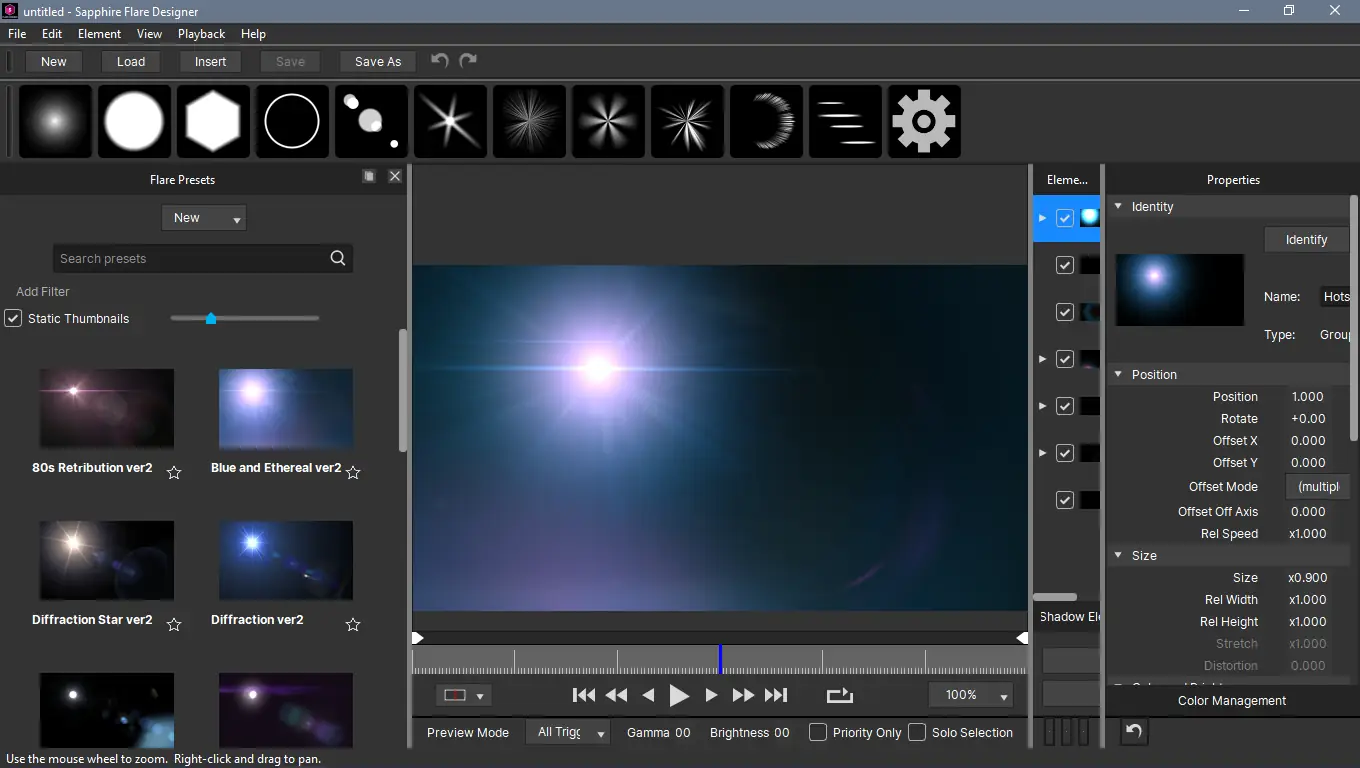Favorite the 80s Retribution ver2 preset
Viewport: 1360px width, 768px height.
click(x=174, y=472)
